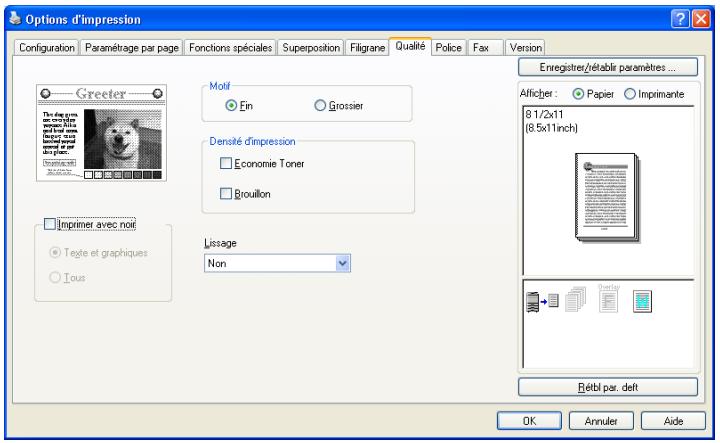Screen dimensions: 720x443
Task: Confirm with the OK button
Action: coord(529,421)
